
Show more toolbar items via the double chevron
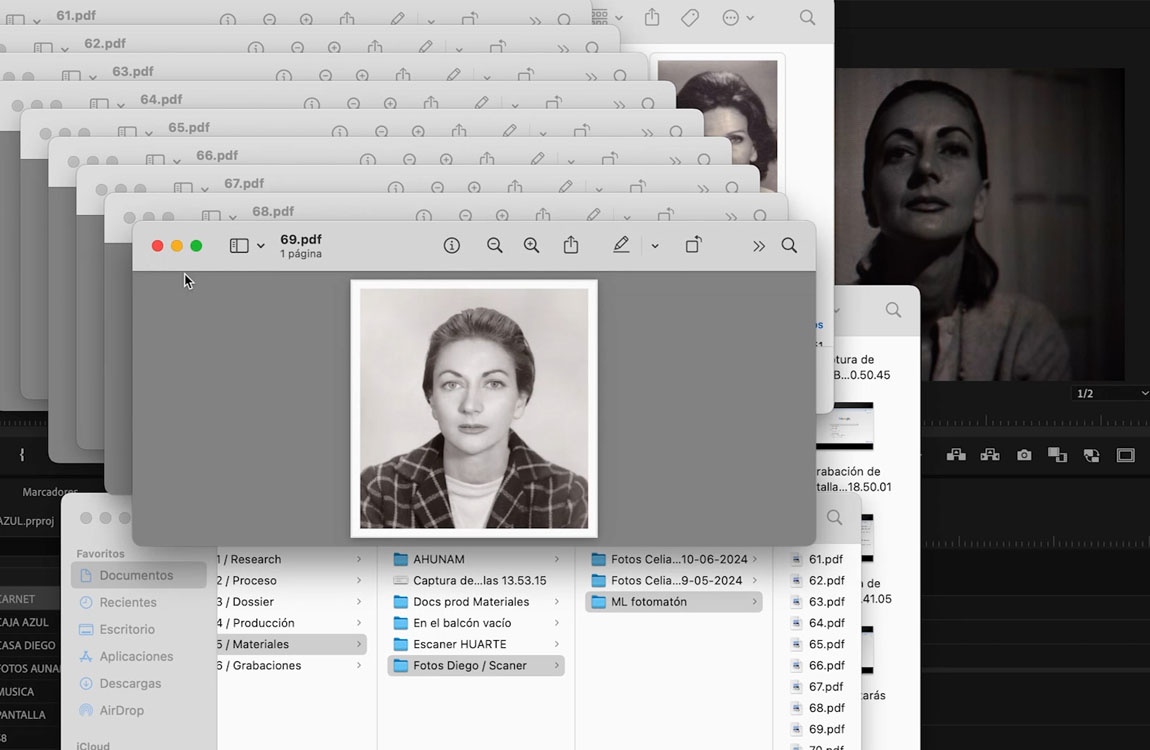click(x=759, y=246)
